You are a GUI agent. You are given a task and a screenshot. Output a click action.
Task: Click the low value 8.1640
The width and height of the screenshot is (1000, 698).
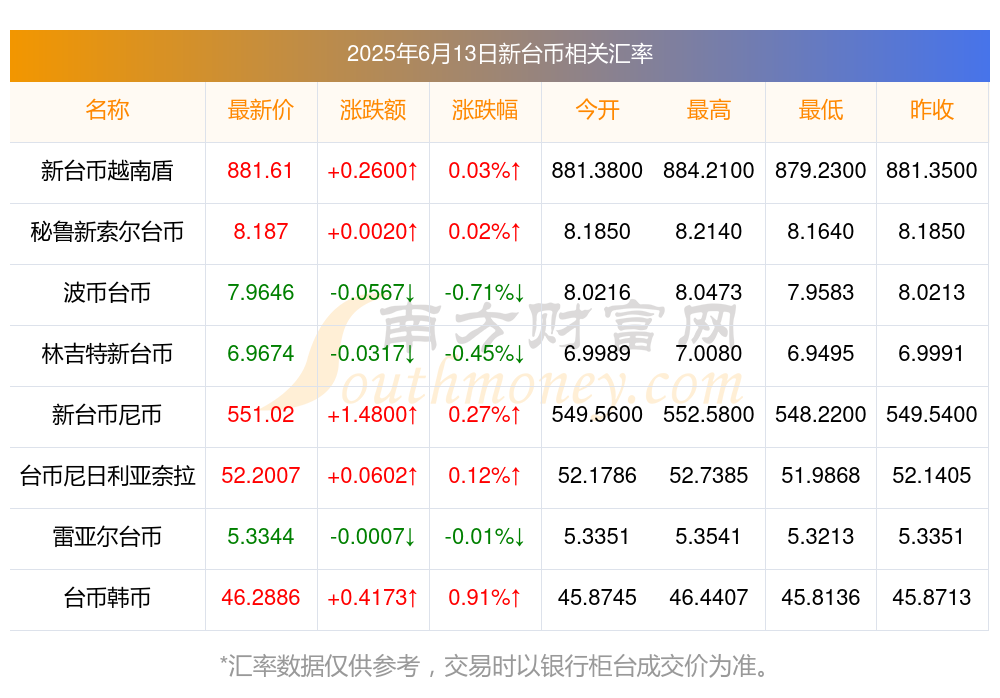(x=820, y=231)
